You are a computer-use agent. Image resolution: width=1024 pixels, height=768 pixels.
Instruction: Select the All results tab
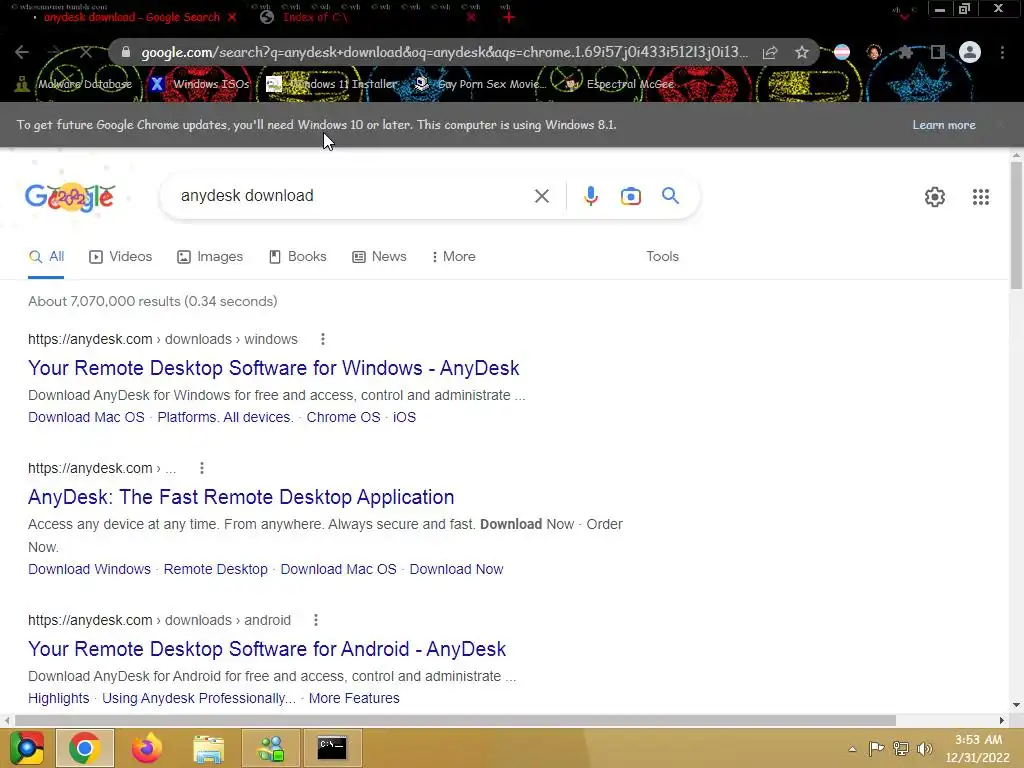tap(46, 257)
